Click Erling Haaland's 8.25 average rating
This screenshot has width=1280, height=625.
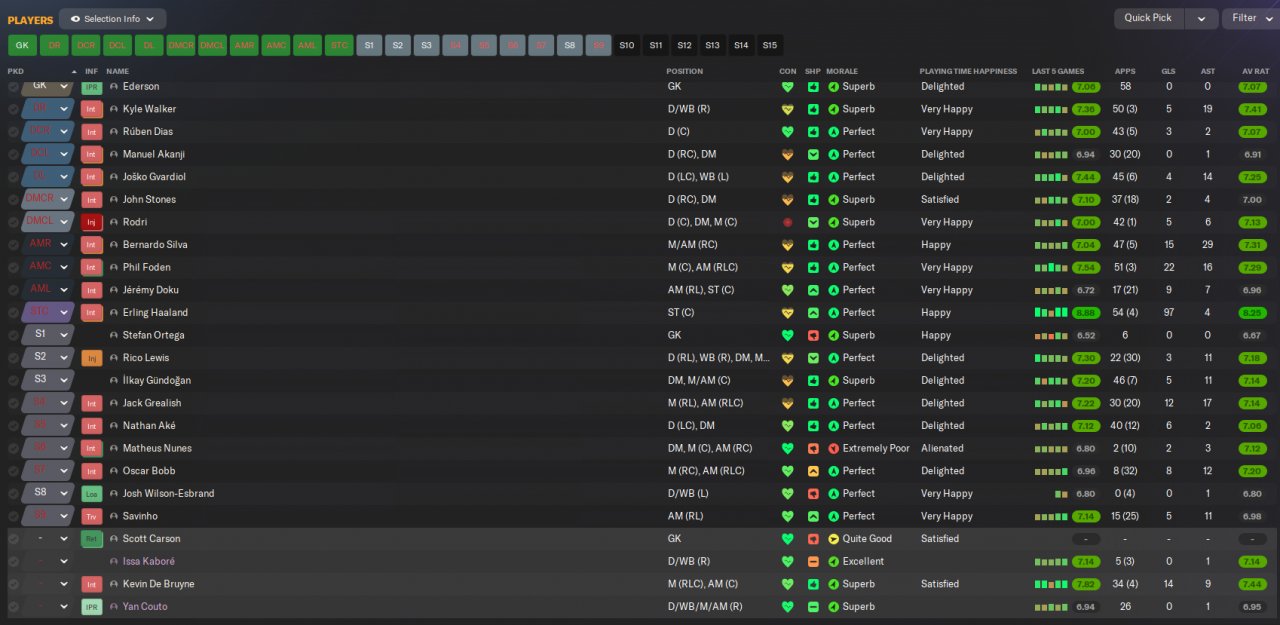[x=1252, y=313]
